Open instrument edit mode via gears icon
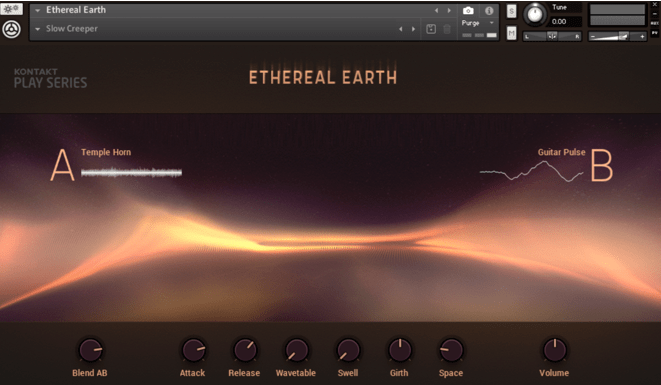 coord(11,9)
